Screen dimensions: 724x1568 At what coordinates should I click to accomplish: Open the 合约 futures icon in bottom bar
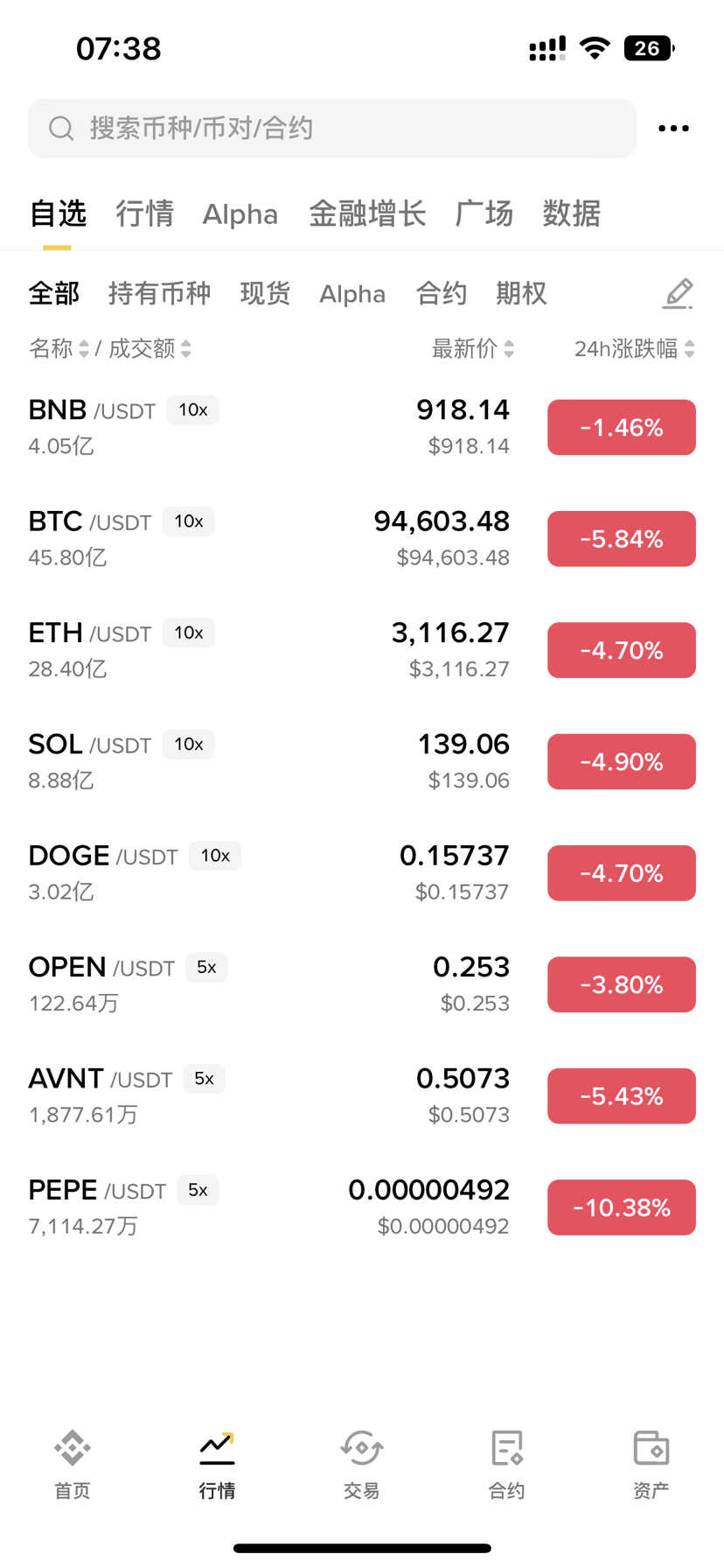506,1448
